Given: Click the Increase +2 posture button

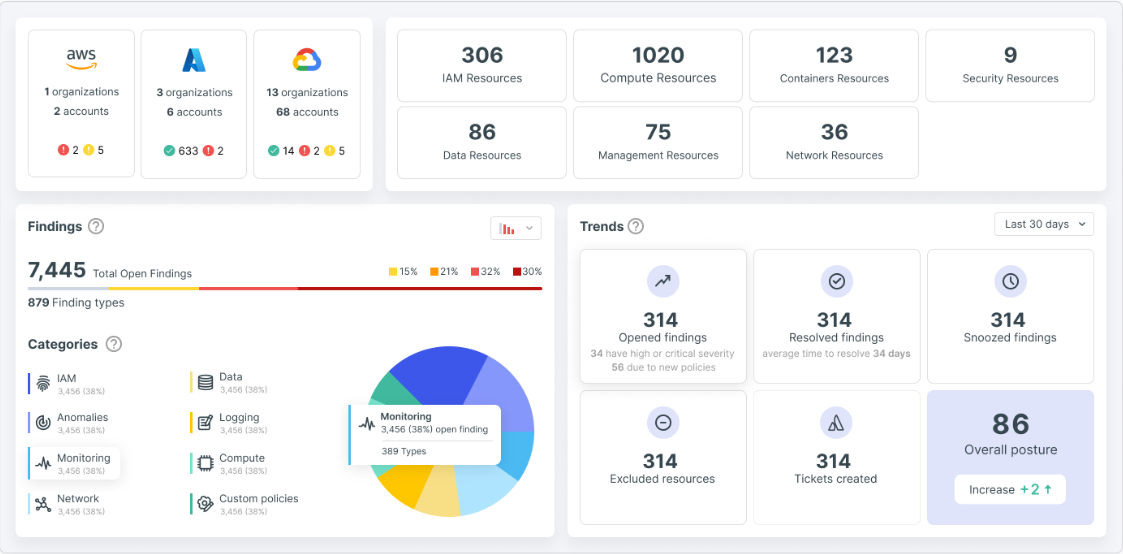Looking at the screenshot, I should pyautogui.click(x=1010, y=490).
